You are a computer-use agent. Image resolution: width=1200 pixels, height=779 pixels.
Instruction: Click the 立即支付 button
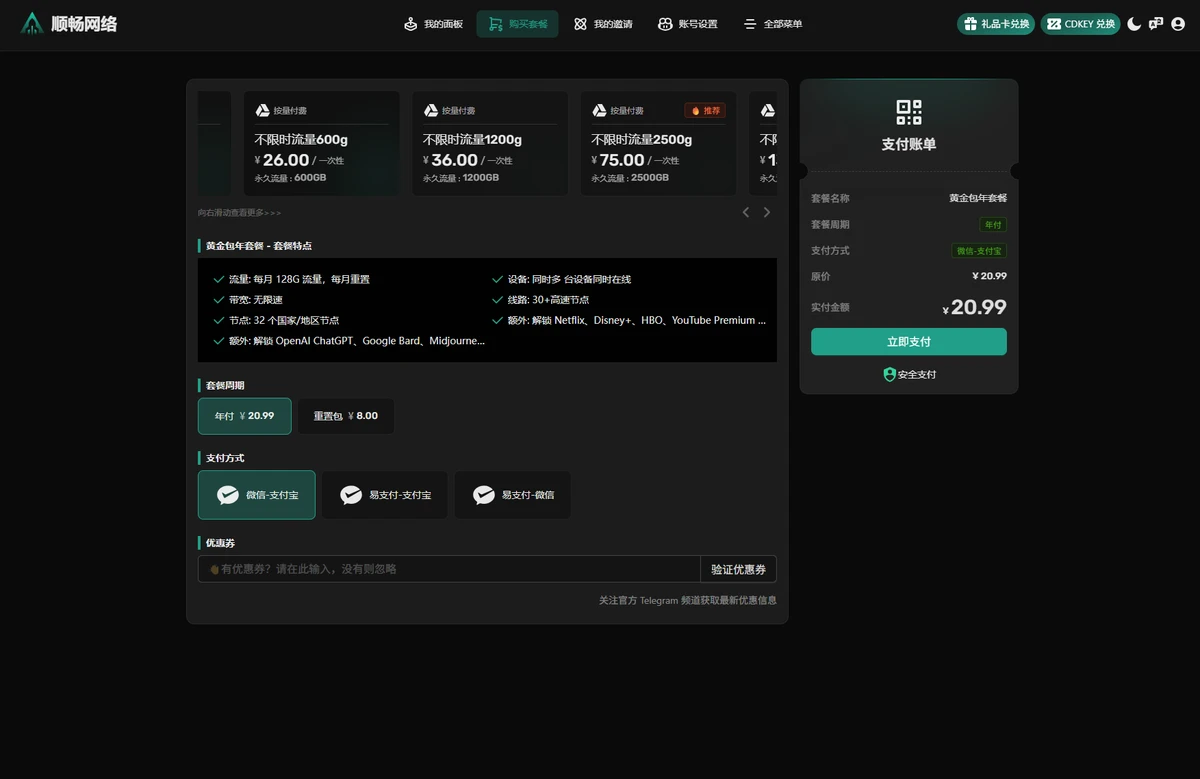[x=909, y=342]
